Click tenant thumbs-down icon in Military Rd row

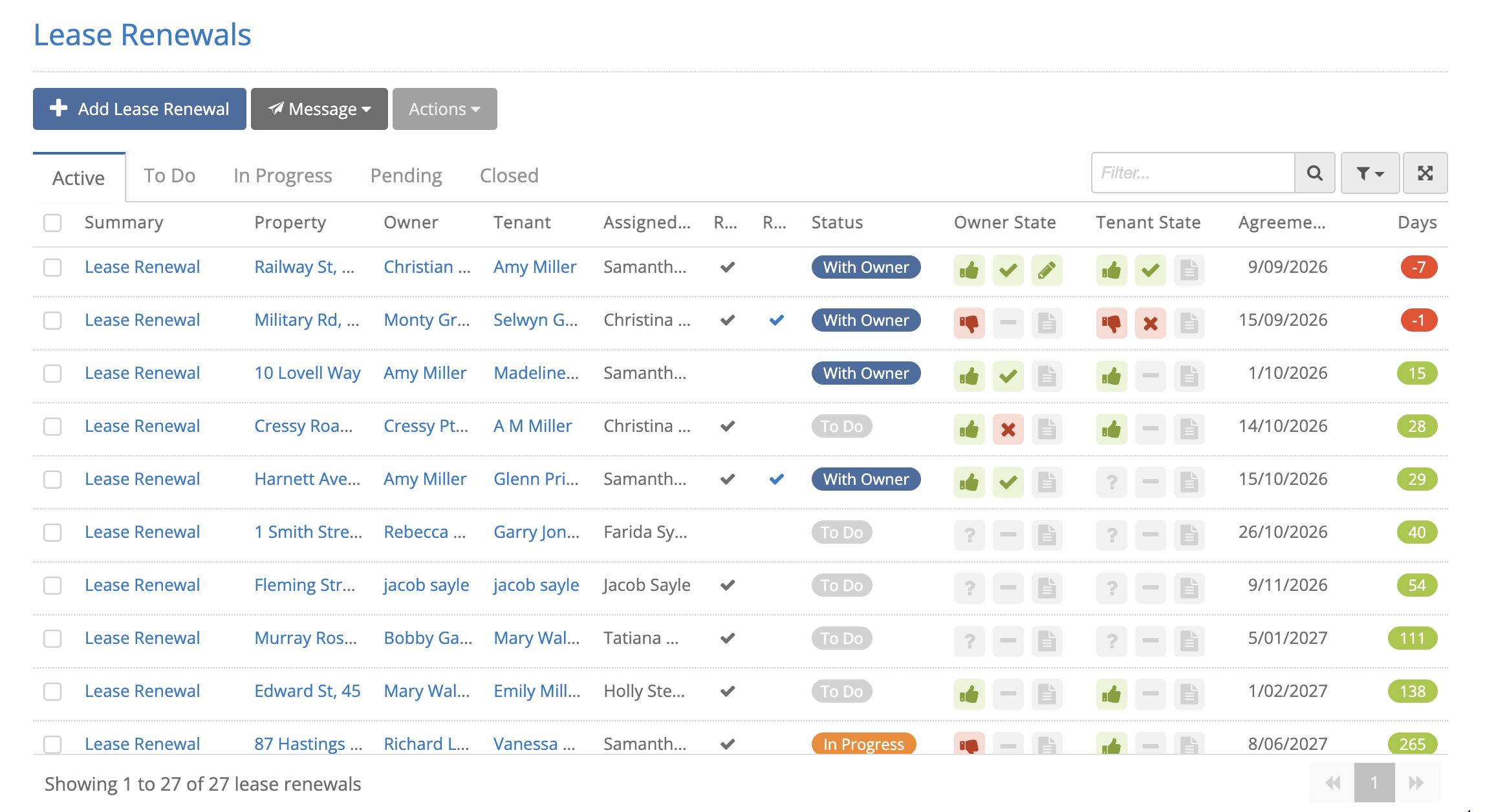tap(1111, 323)
